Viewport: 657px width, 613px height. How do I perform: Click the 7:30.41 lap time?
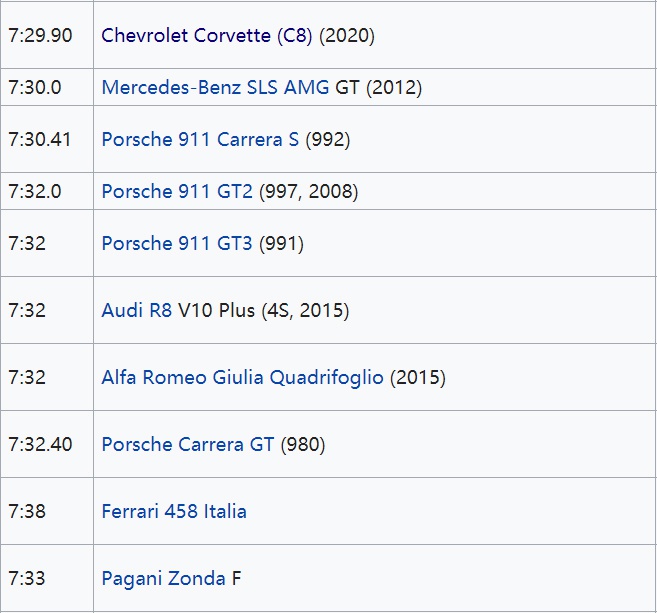[x=40, y=139]
